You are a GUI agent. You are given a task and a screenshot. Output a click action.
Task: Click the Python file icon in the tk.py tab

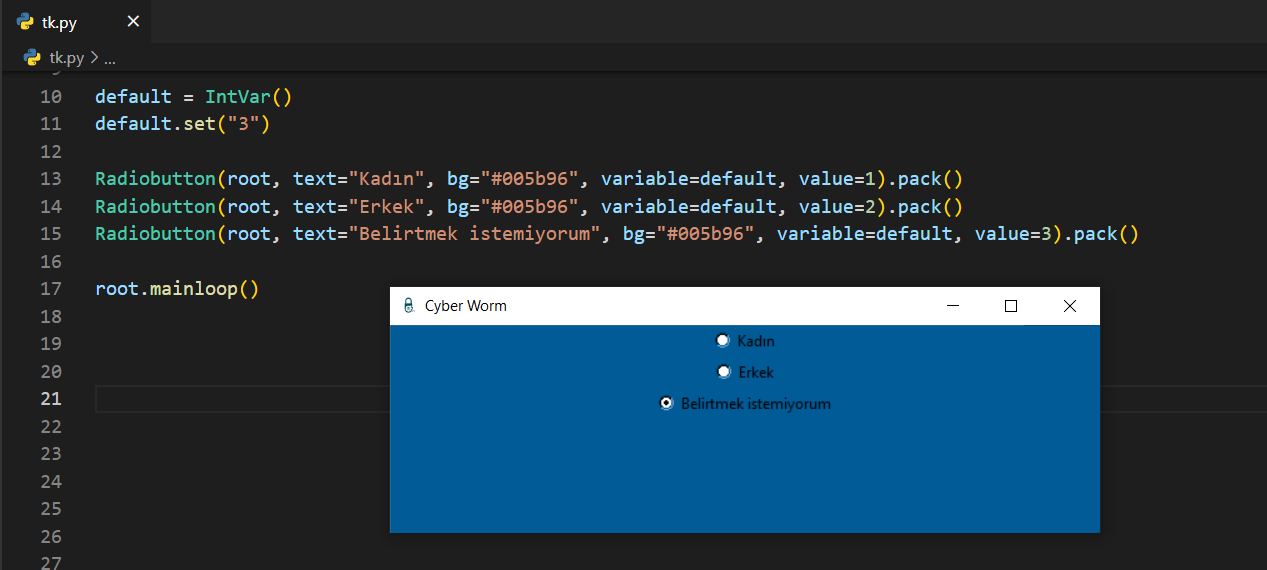(25, 22)
